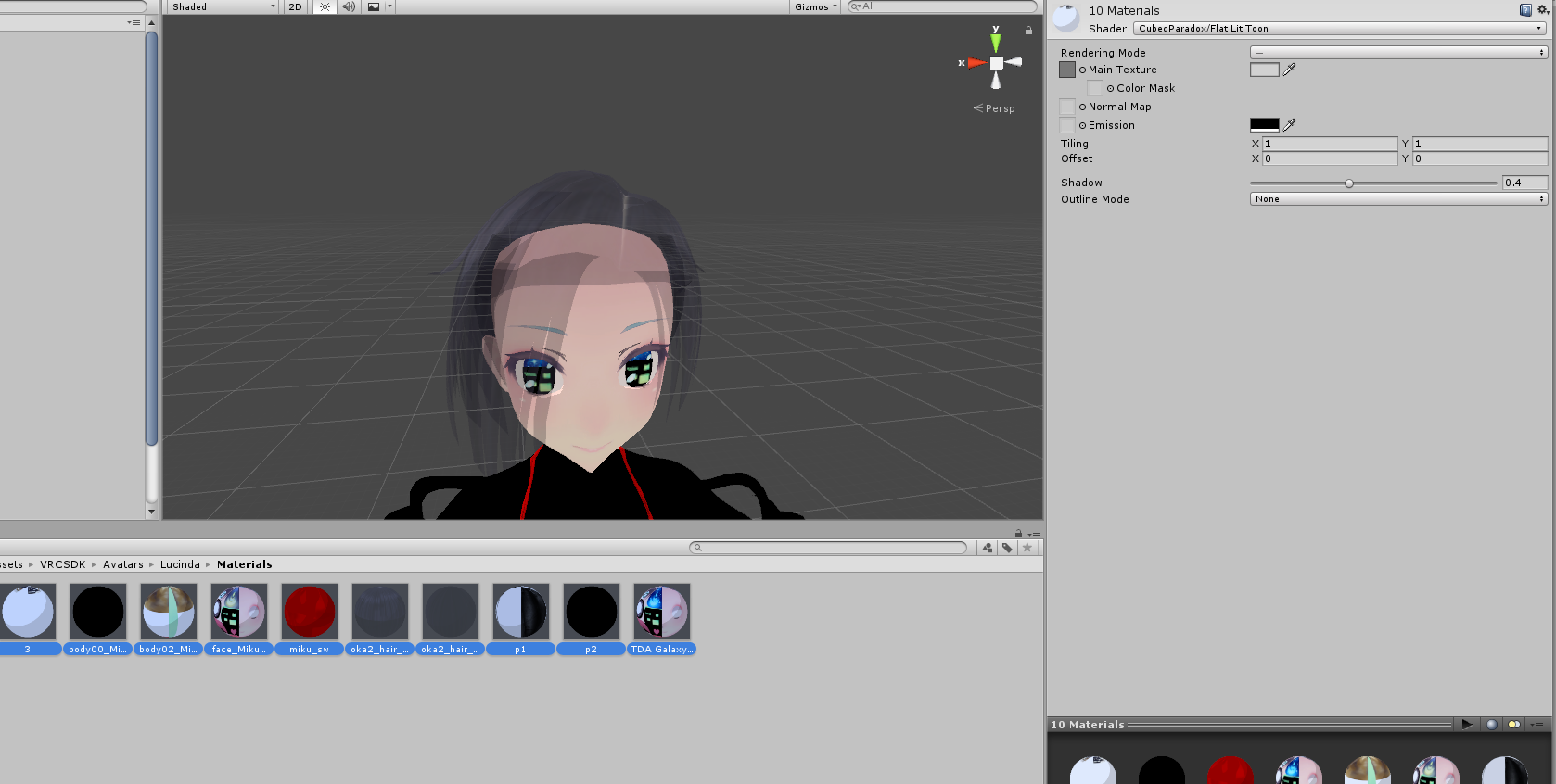Click black Emission color swatch
The width and height of the screenshot is (1556, 784).
click(1264, 124)
